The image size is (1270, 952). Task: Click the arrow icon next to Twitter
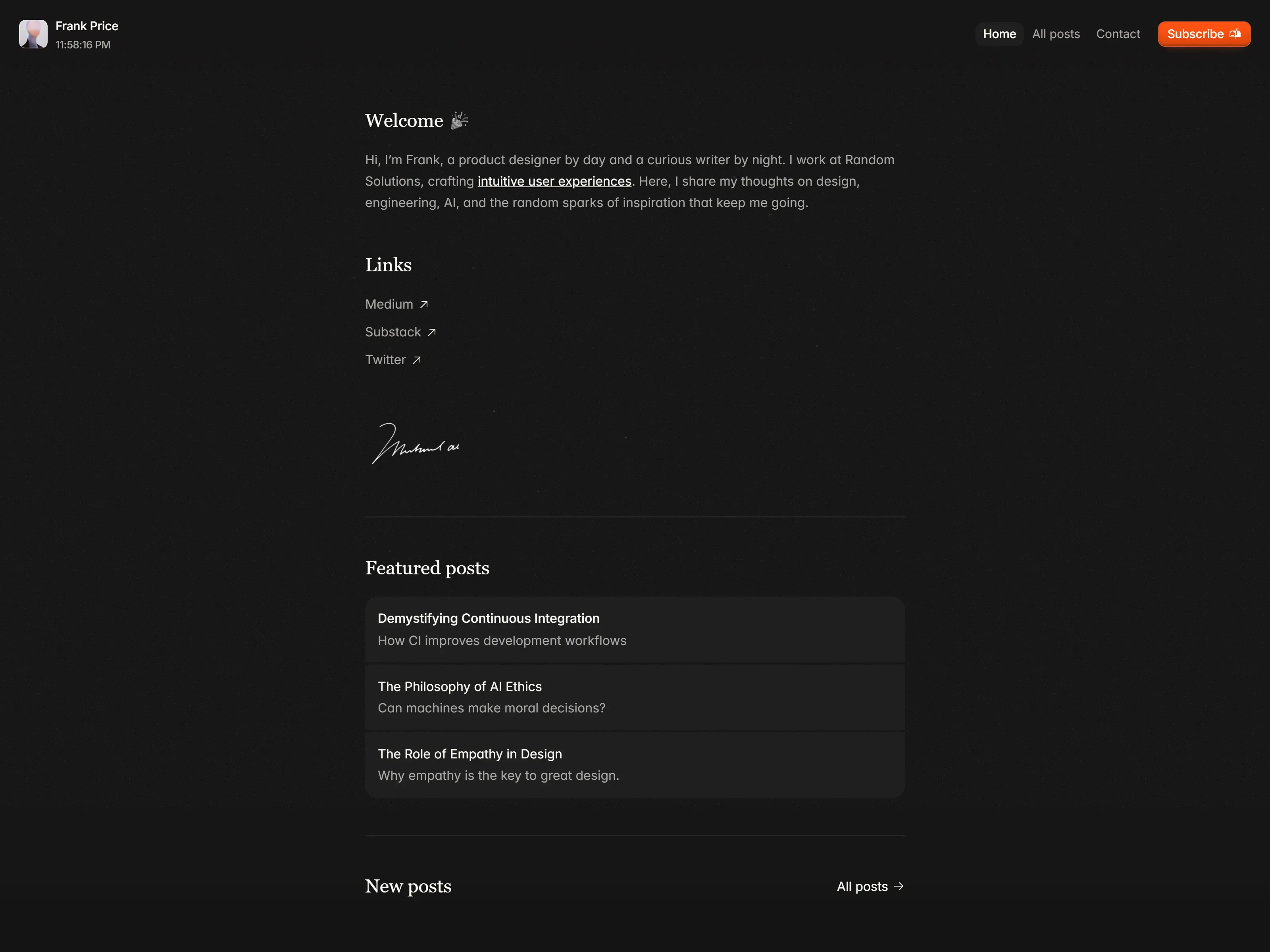[x=417, y=360]
